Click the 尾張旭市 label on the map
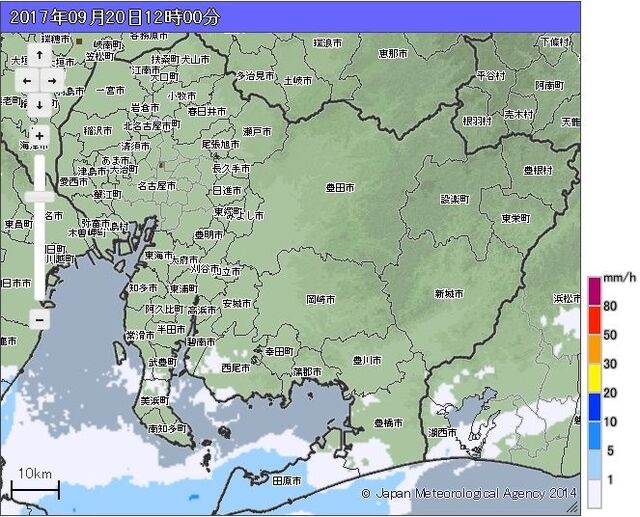 [221, 144]
